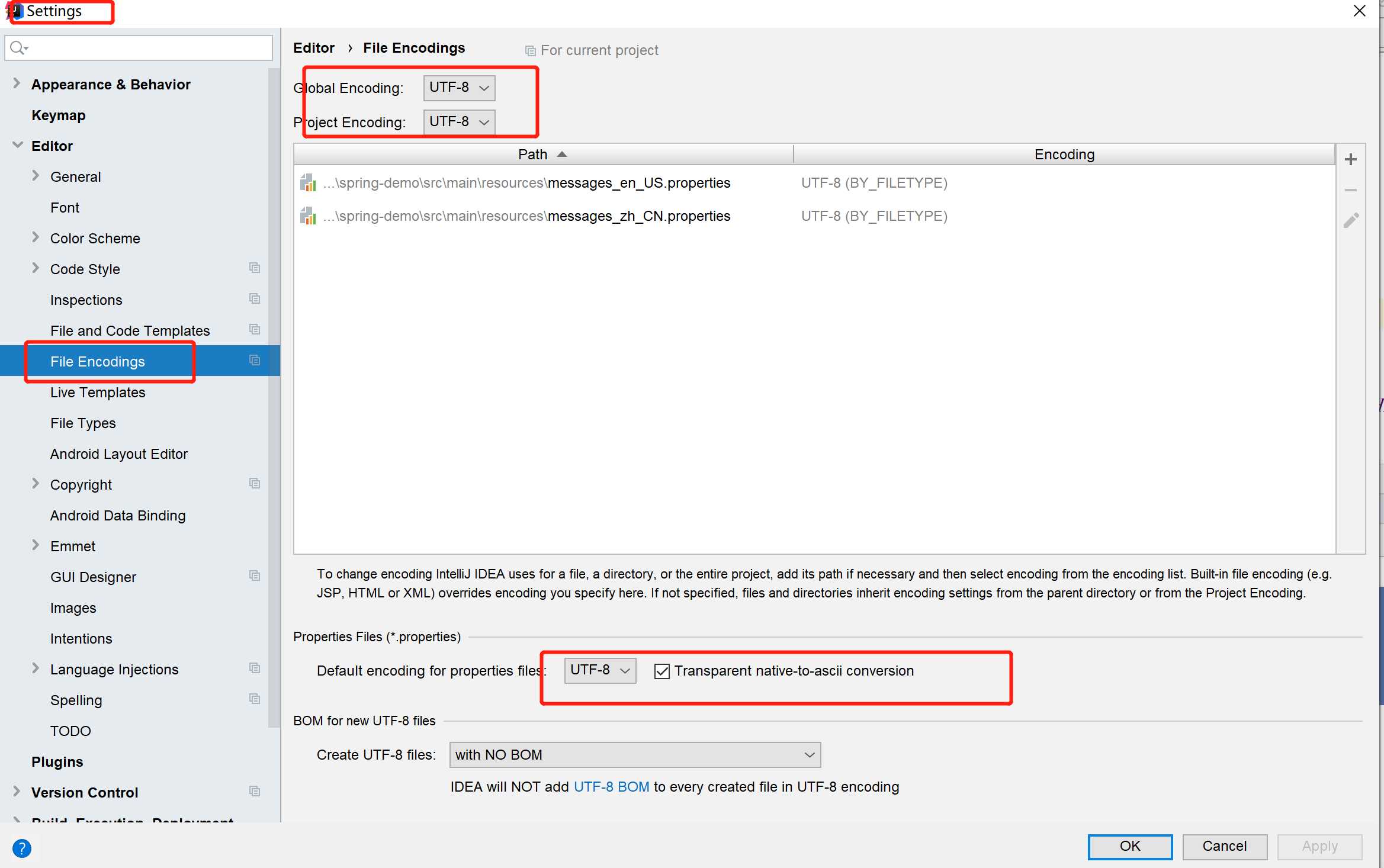Toggle Transparent native-to-ascii conversion checkbox

point(661,671)
